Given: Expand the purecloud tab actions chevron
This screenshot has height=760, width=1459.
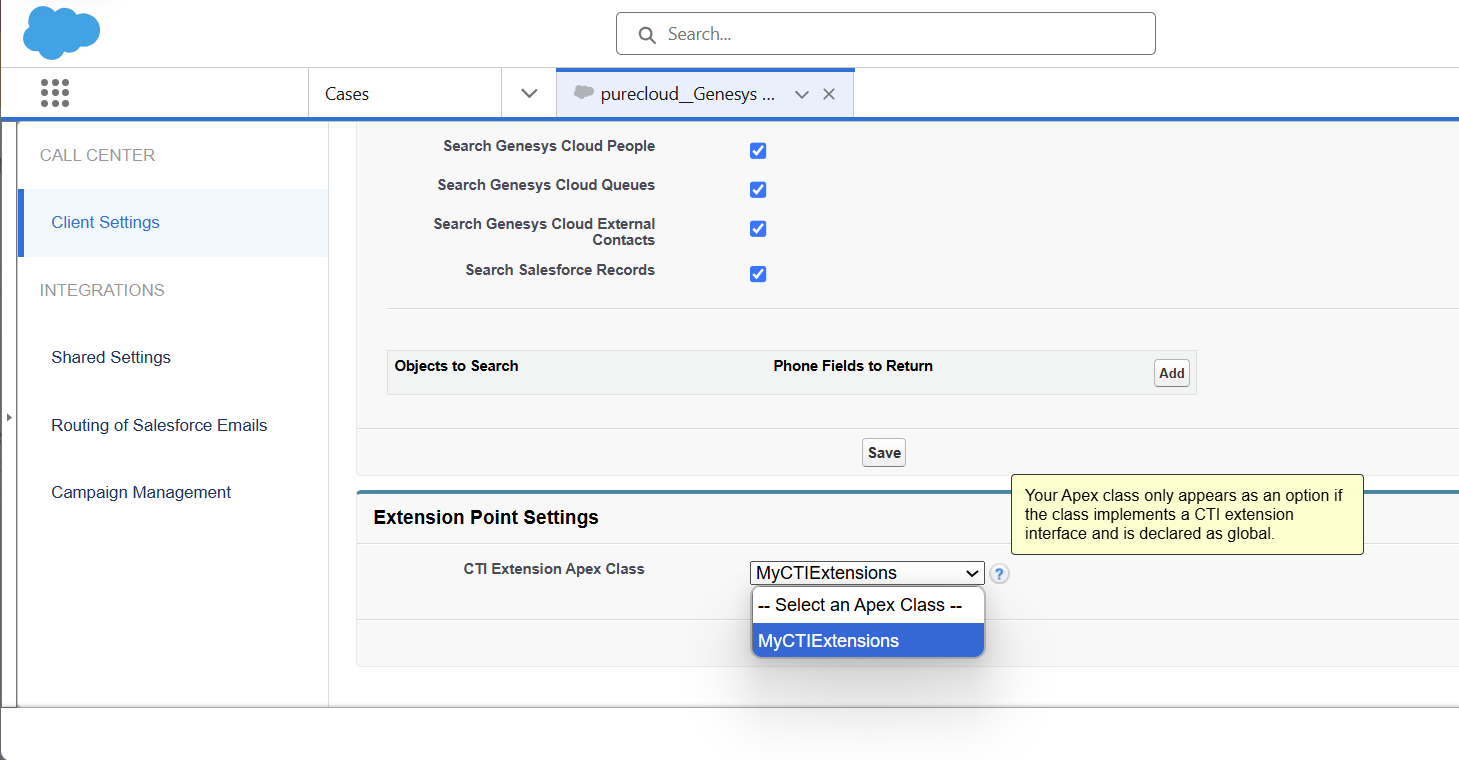Looking at the screenshot, I should click(801, 94).
